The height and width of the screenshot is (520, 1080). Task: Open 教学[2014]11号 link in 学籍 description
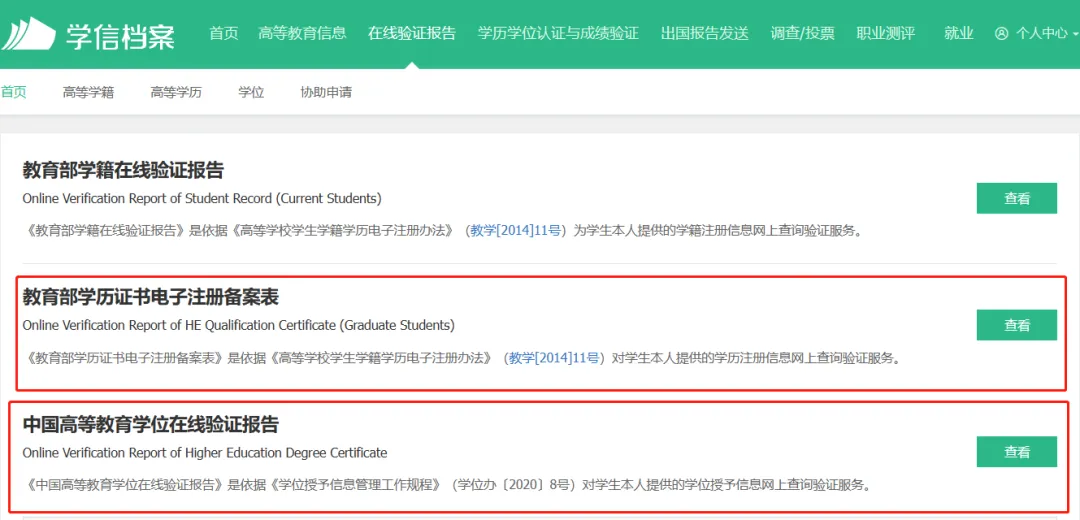516,231
